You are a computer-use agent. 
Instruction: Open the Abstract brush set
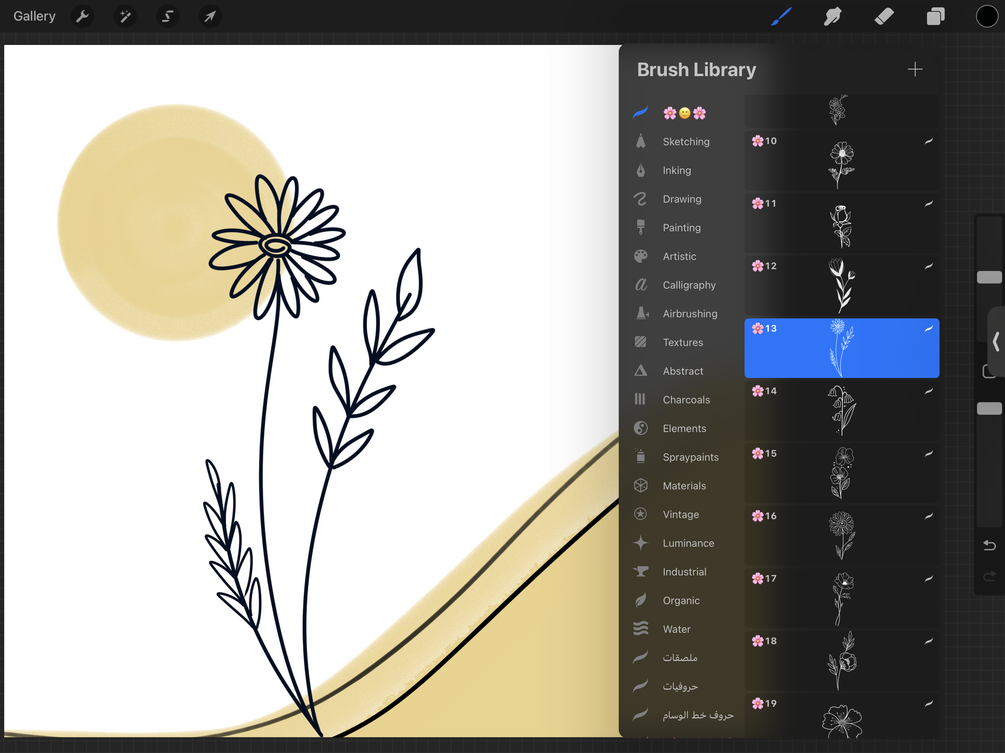(683, 371)
